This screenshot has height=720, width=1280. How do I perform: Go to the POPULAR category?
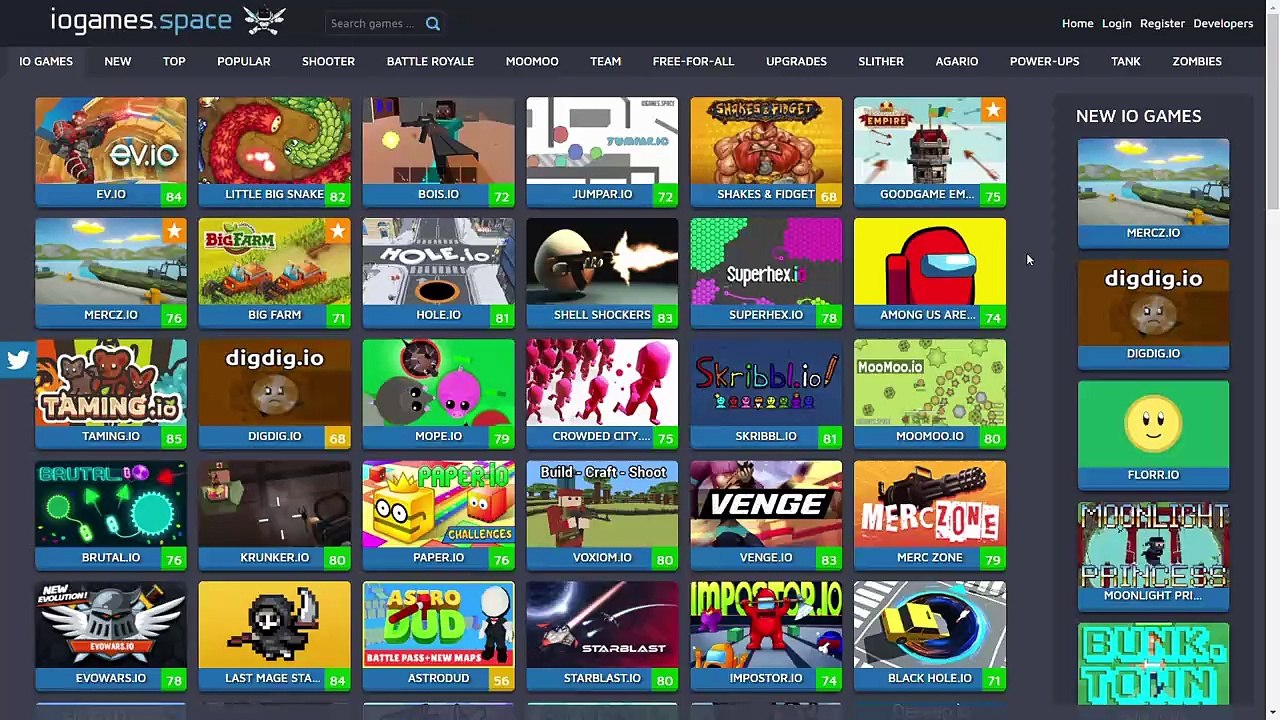pyautogui.click(x=244, y=61)
